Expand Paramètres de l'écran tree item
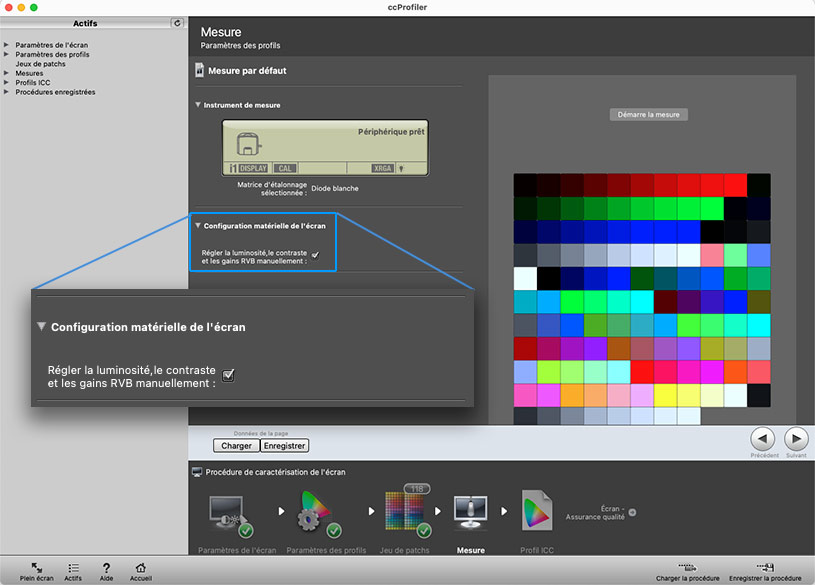 click(6, 45)
